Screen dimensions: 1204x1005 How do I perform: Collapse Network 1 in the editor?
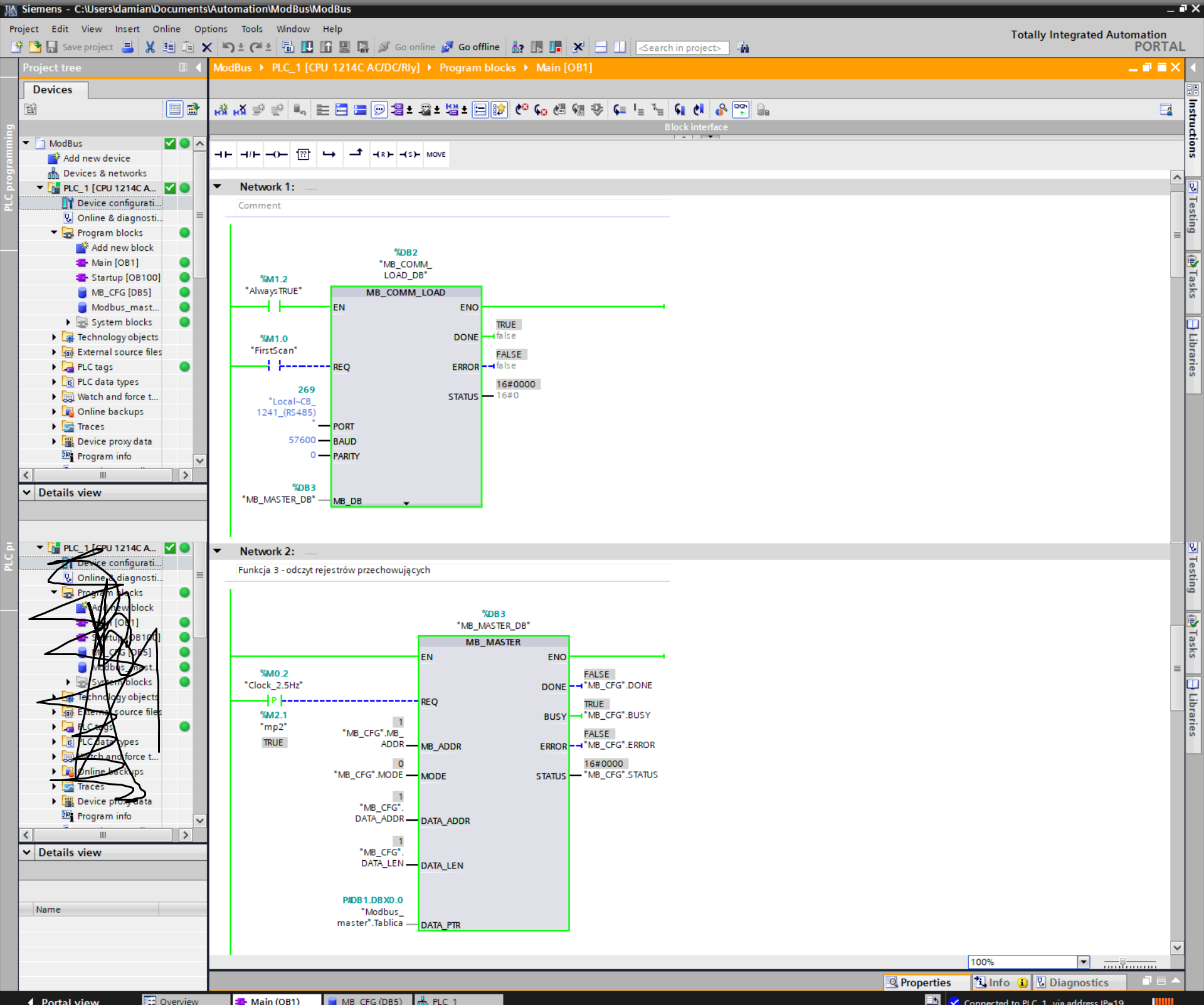coord(218,186)
